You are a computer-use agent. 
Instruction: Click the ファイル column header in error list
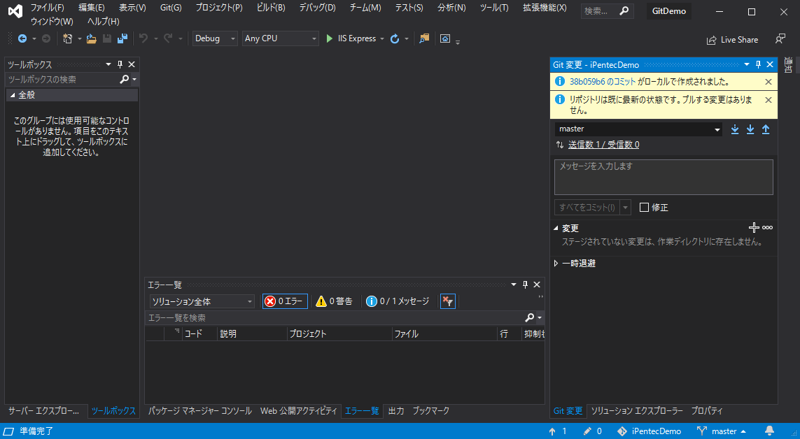[x=444, y=333]
